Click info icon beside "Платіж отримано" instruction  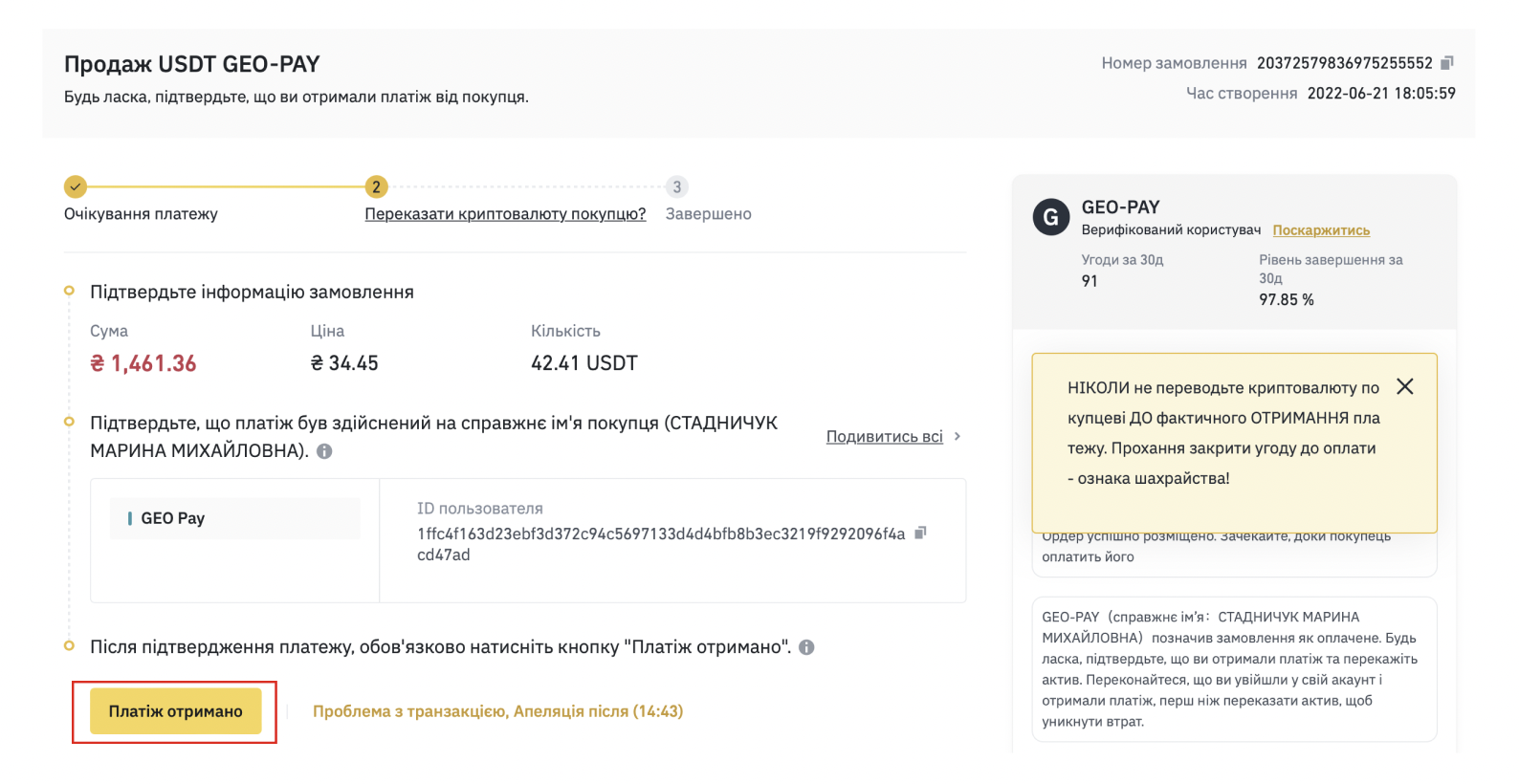pos(806,647)
